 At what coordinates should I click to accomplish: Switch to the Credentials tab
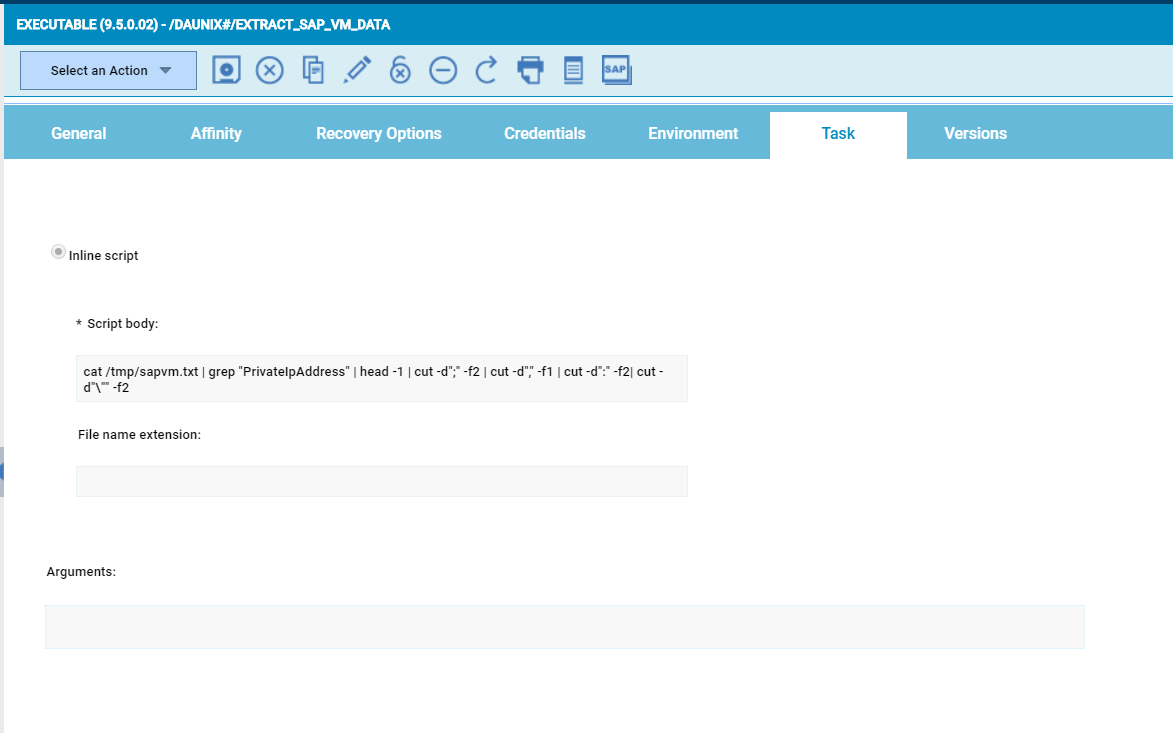coord(545,134)
